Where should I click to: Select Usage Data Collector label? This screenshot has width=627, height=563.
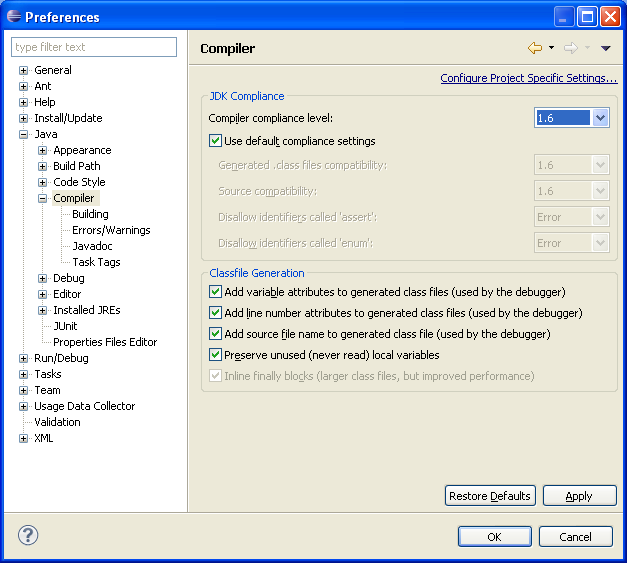(85, 406)
